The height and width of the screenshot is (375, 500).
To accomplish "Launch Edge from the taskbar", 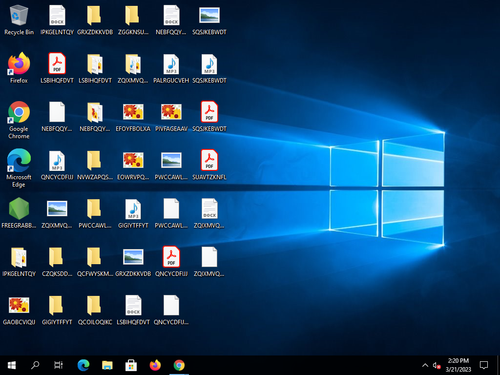I will point(83,365).
